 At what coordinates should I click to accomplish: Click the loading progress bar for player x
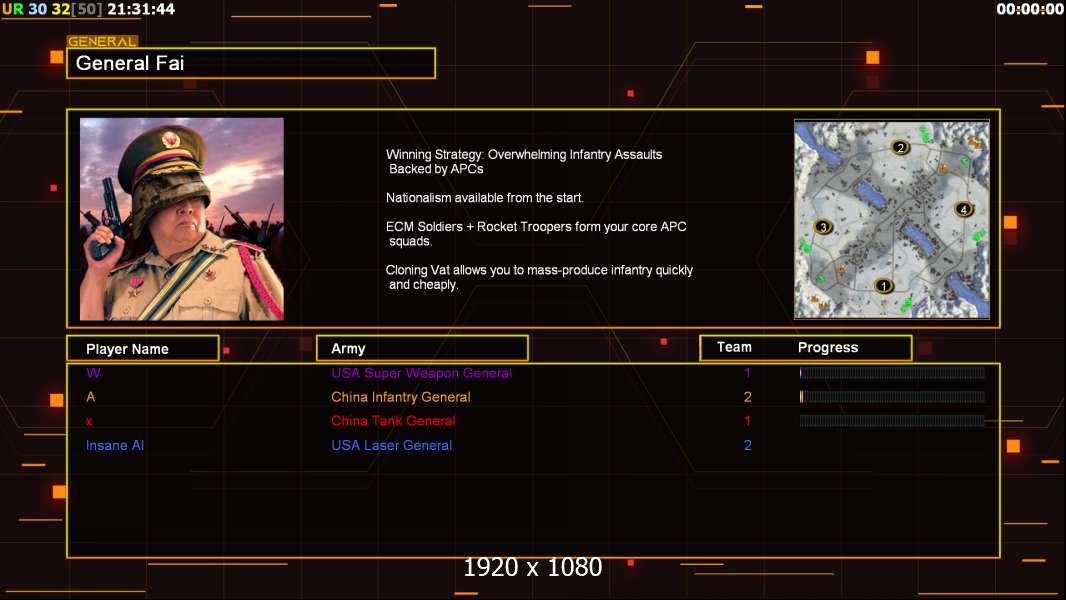[891, 421]
